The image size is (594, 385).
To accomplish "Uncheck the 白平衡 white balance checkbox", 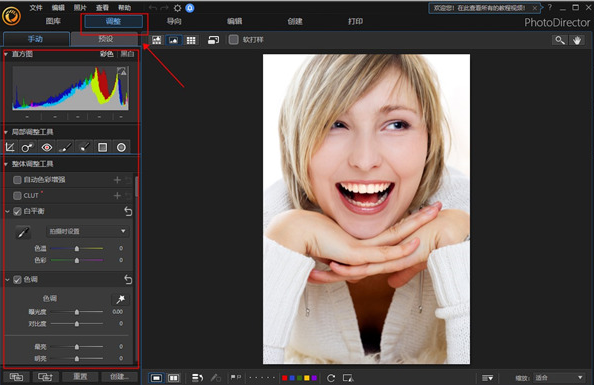I will tap(17, 211).
